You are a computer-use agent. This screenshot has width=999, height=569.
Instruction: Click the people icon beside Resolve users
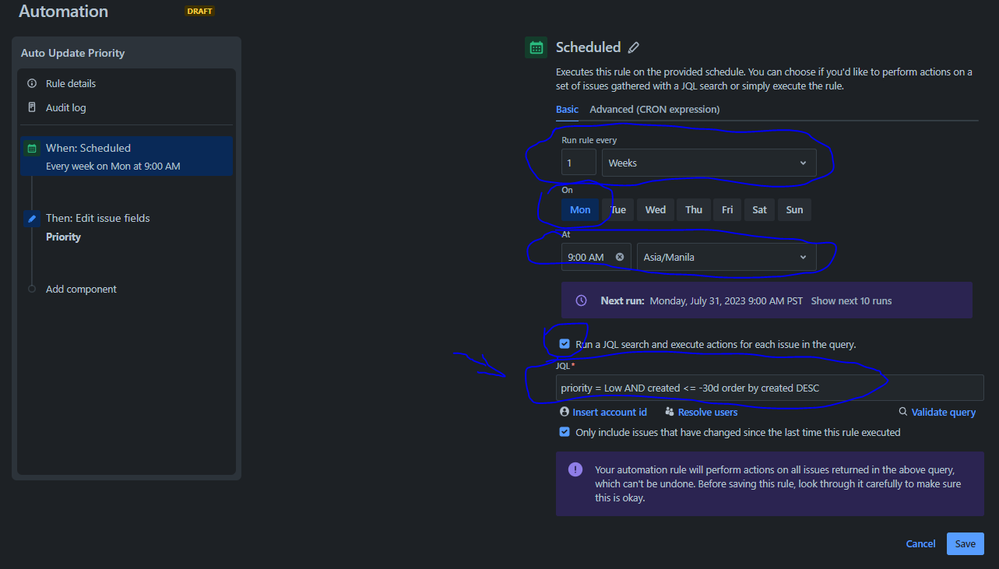click(x=669, y=412)
